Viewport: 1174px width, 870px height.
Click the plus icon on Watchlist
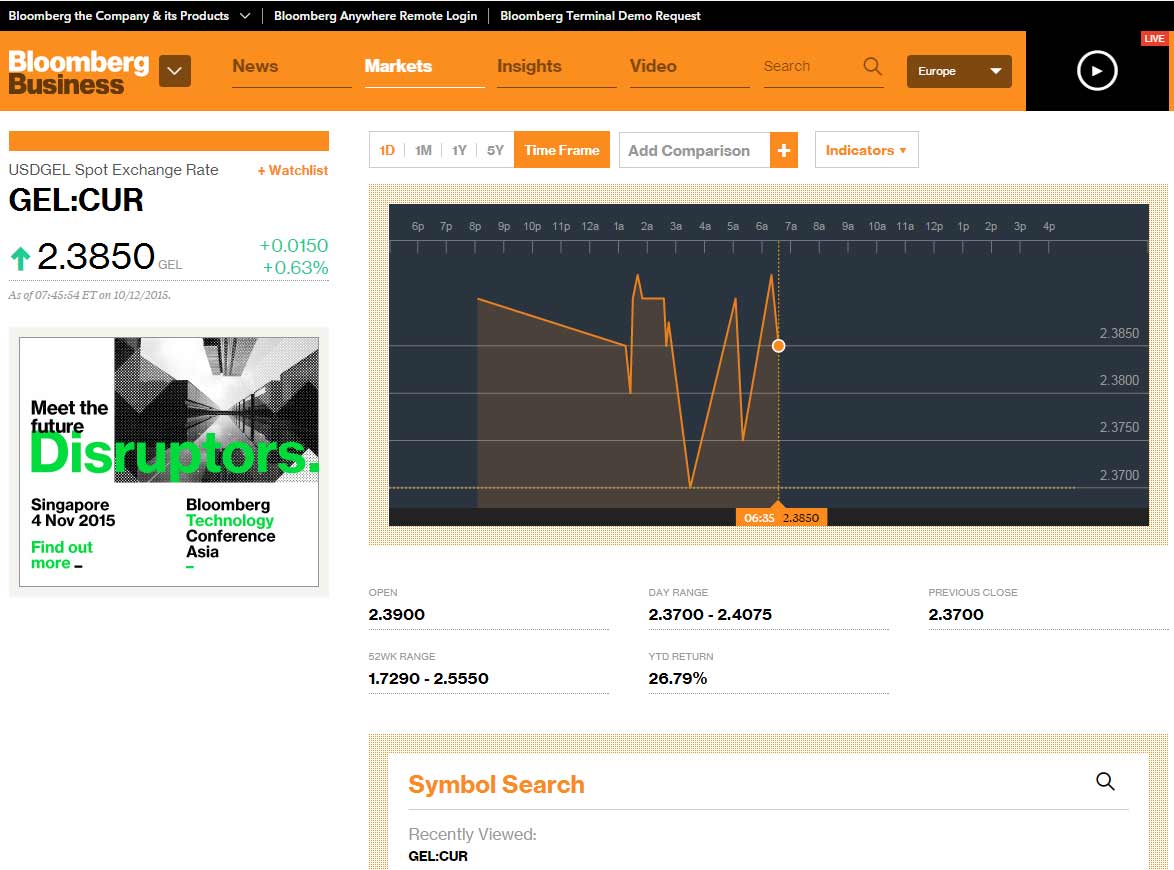point(260,171)
